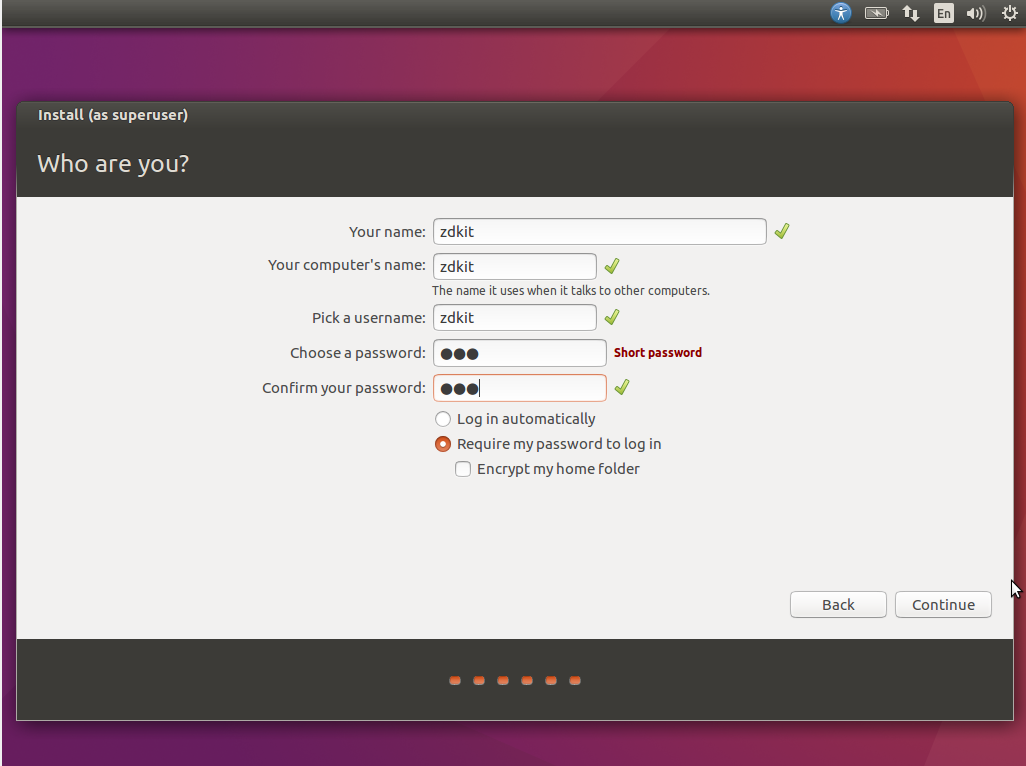Screen dimensions: 1026x766
Task: Select Log in automatically option
Action: (x=443, y=419)
